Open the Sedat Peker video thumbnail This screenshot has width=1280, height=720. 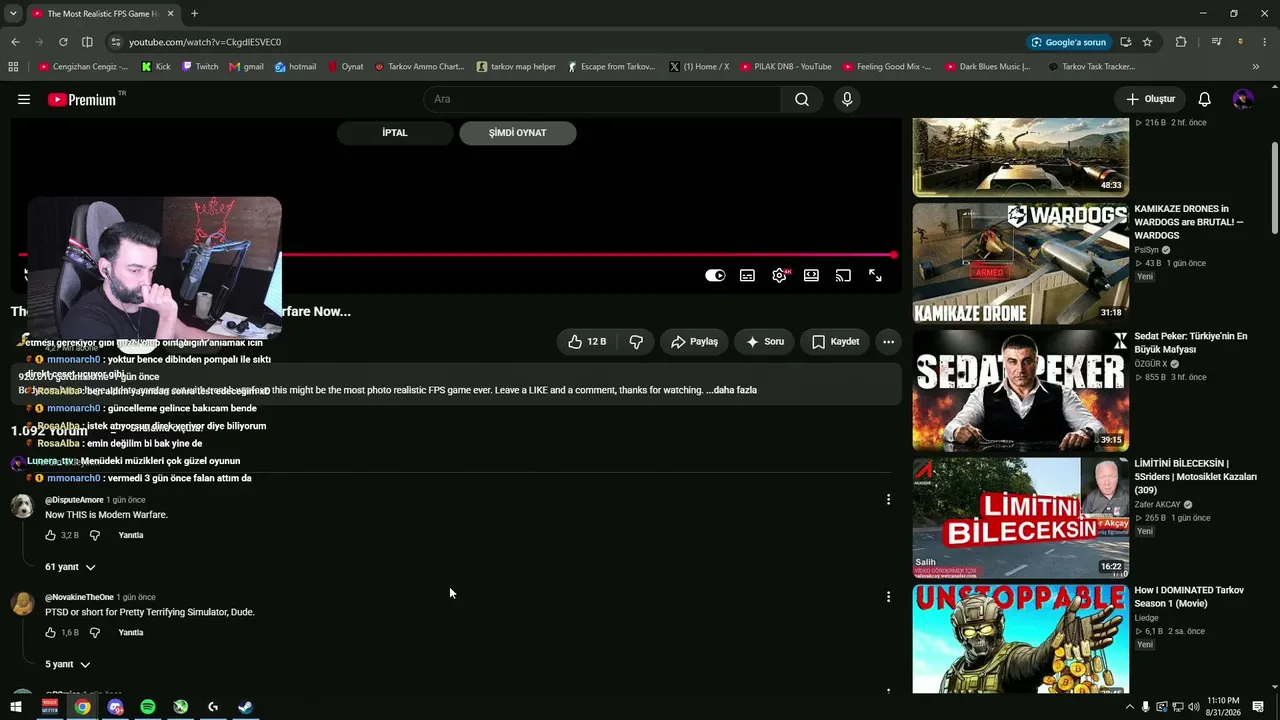(x=1020, y=391)
